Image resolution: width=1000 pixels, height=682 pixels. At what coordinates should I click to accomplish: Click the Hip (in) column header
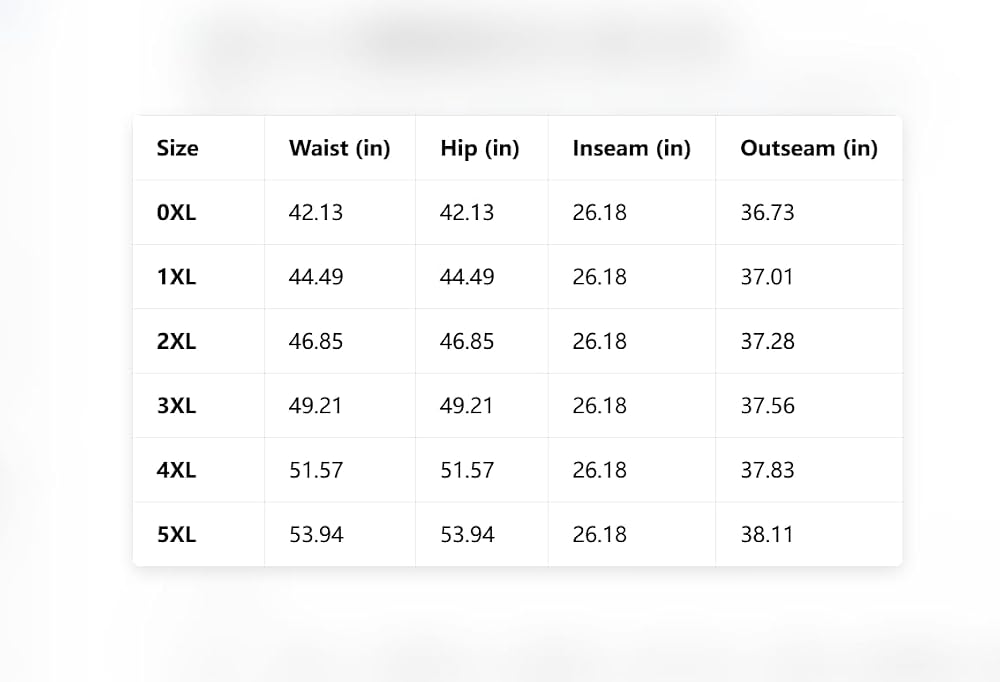480,148
